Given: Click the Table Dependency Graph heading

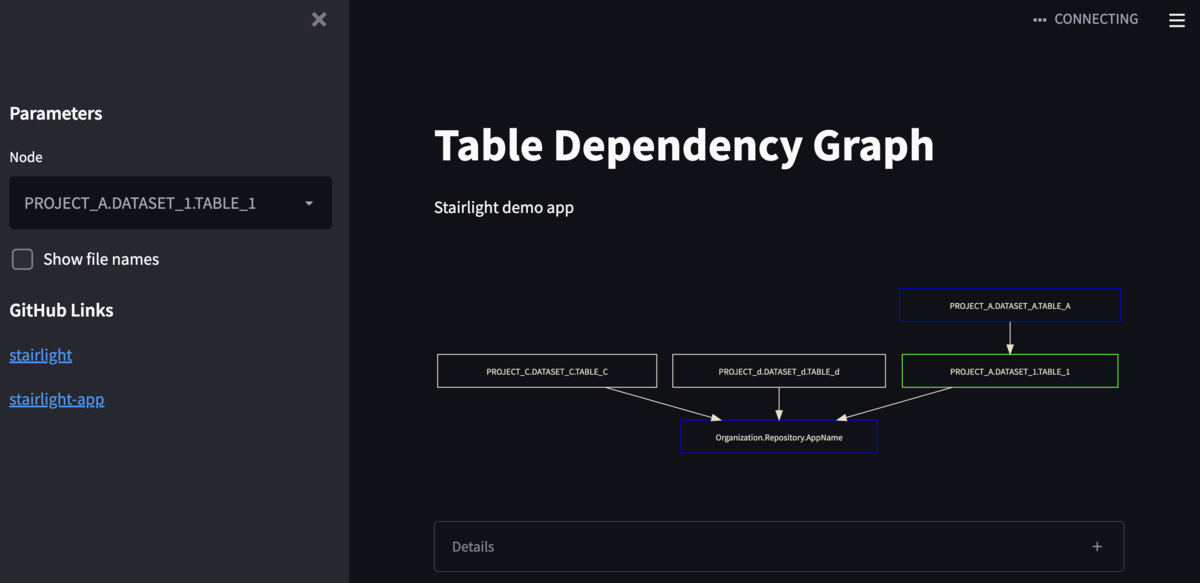Looking at the screenshot, I should 684,146.
